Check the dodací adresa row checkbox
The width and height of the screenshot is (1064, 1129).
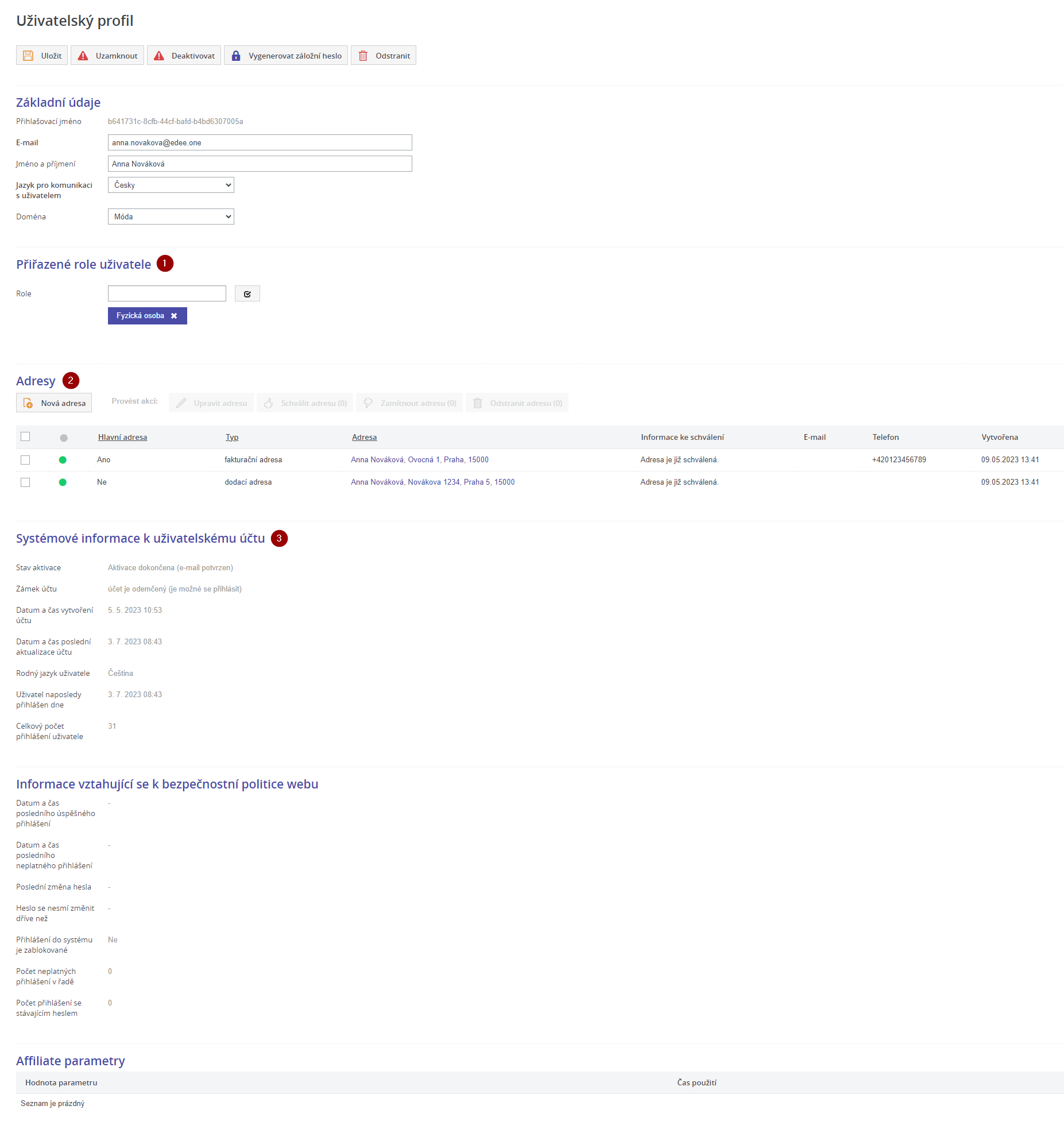[x=25, y=482]
